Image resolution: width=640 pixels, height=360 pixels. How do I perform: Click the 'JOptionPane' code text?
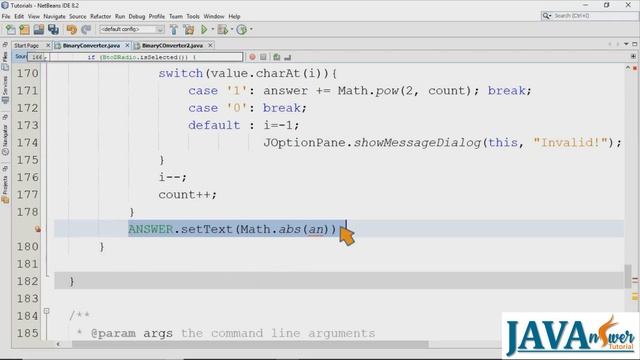point(304,142)
